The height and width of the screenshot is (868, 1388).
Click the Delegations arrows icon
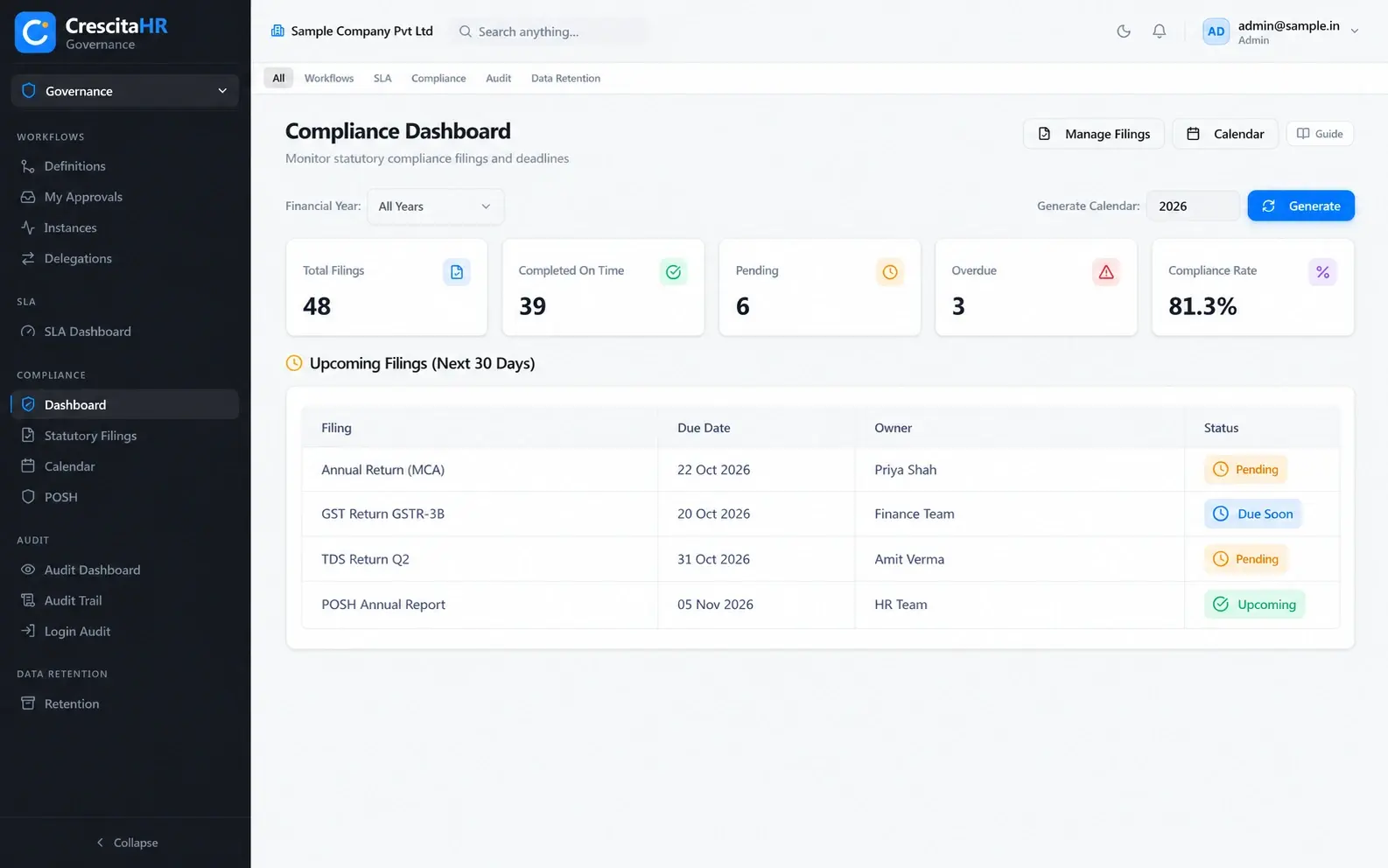point(28,258)
